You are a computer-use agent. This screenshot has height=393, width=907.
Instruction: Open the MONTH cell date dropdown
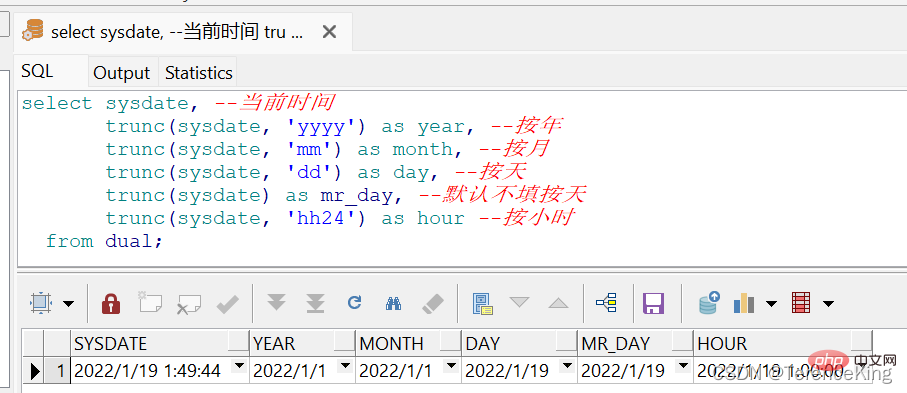[451, 365]
